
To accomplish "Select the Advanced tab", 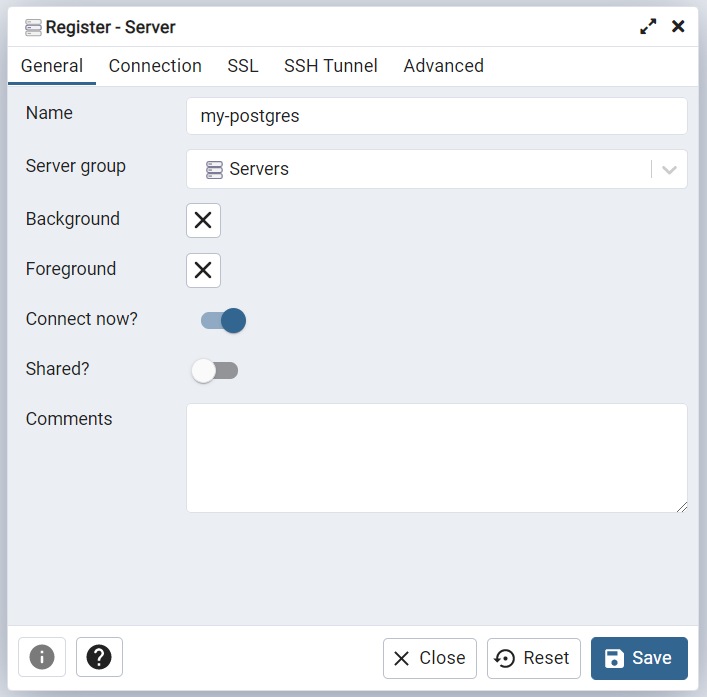I will (x=443, y=66).
